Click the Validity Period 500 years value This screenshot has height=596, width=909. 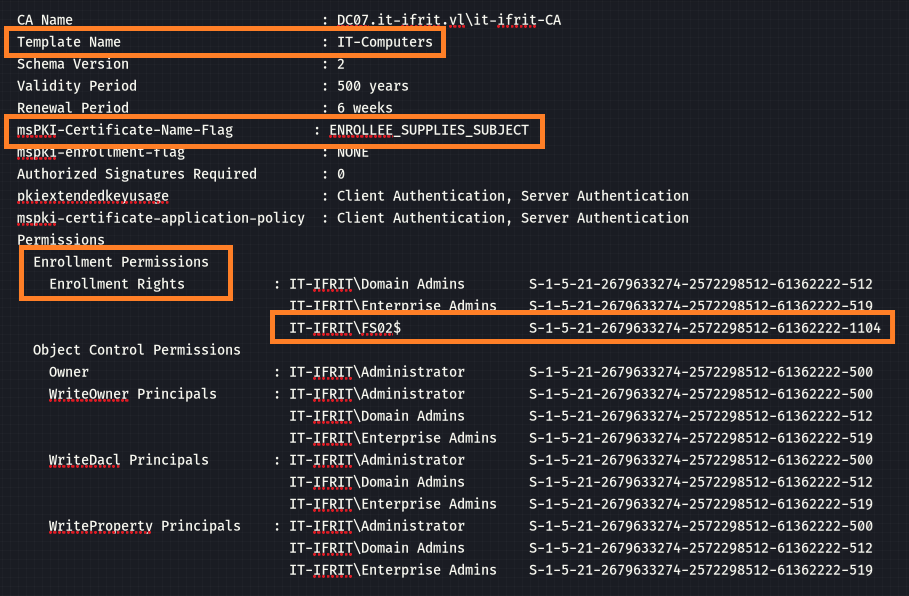click(x=373, y=86)
